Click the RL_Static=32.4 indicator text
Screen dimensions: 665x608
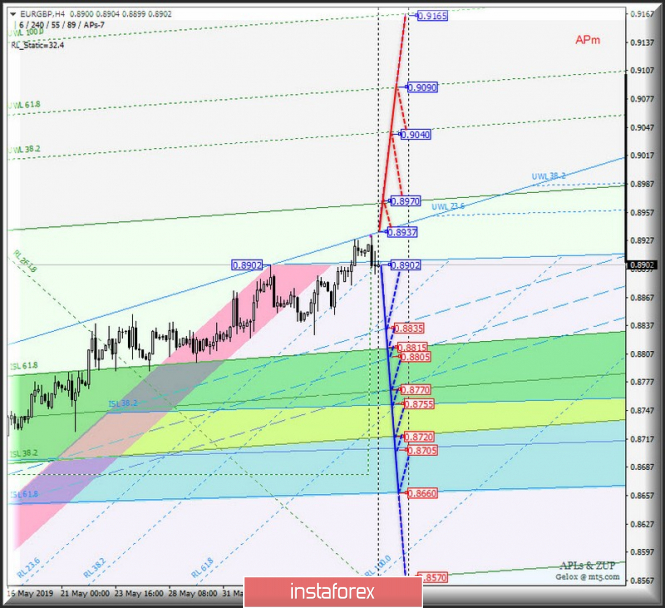tap(37, 45)
